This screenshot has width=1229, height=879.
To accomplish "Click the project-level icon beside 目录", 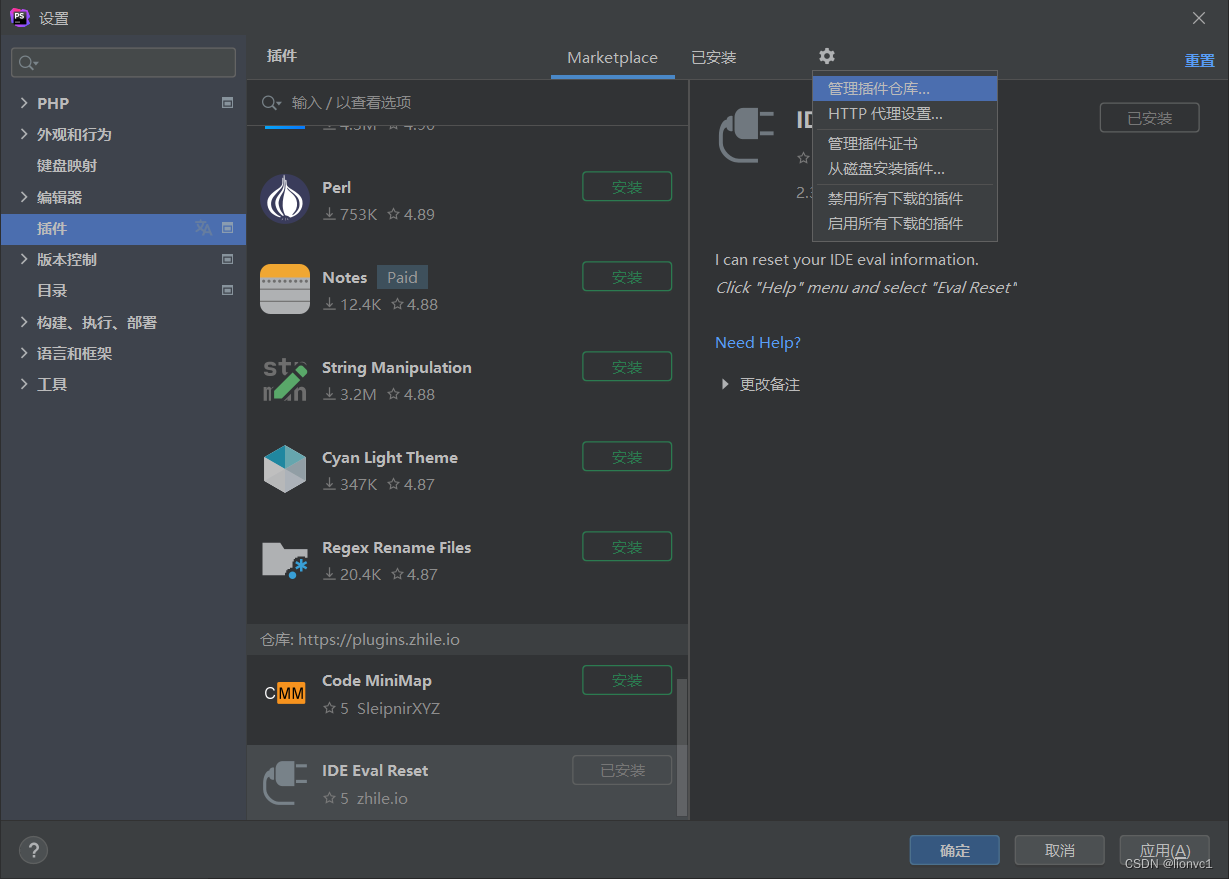I will [228, 290].
